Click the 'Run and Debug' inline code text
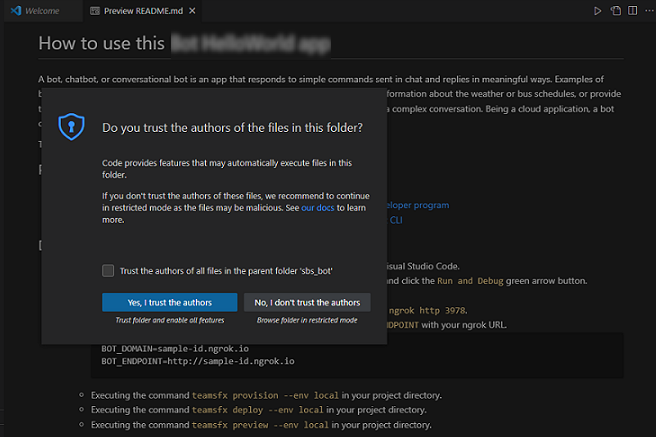This screenshot has width=656, height=437. [470, 281]
